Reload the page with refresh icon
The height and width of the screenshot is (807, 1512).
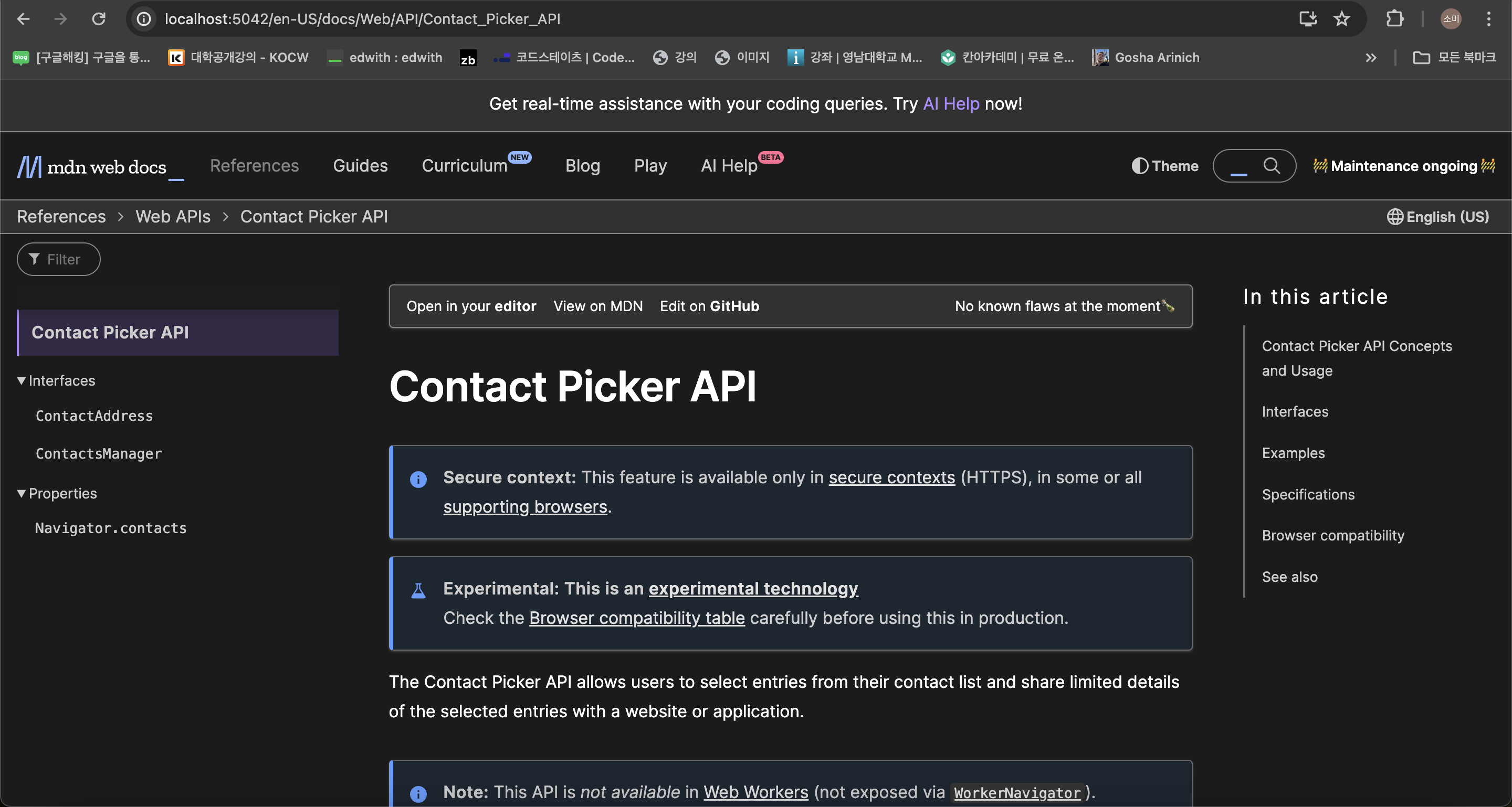99,19
